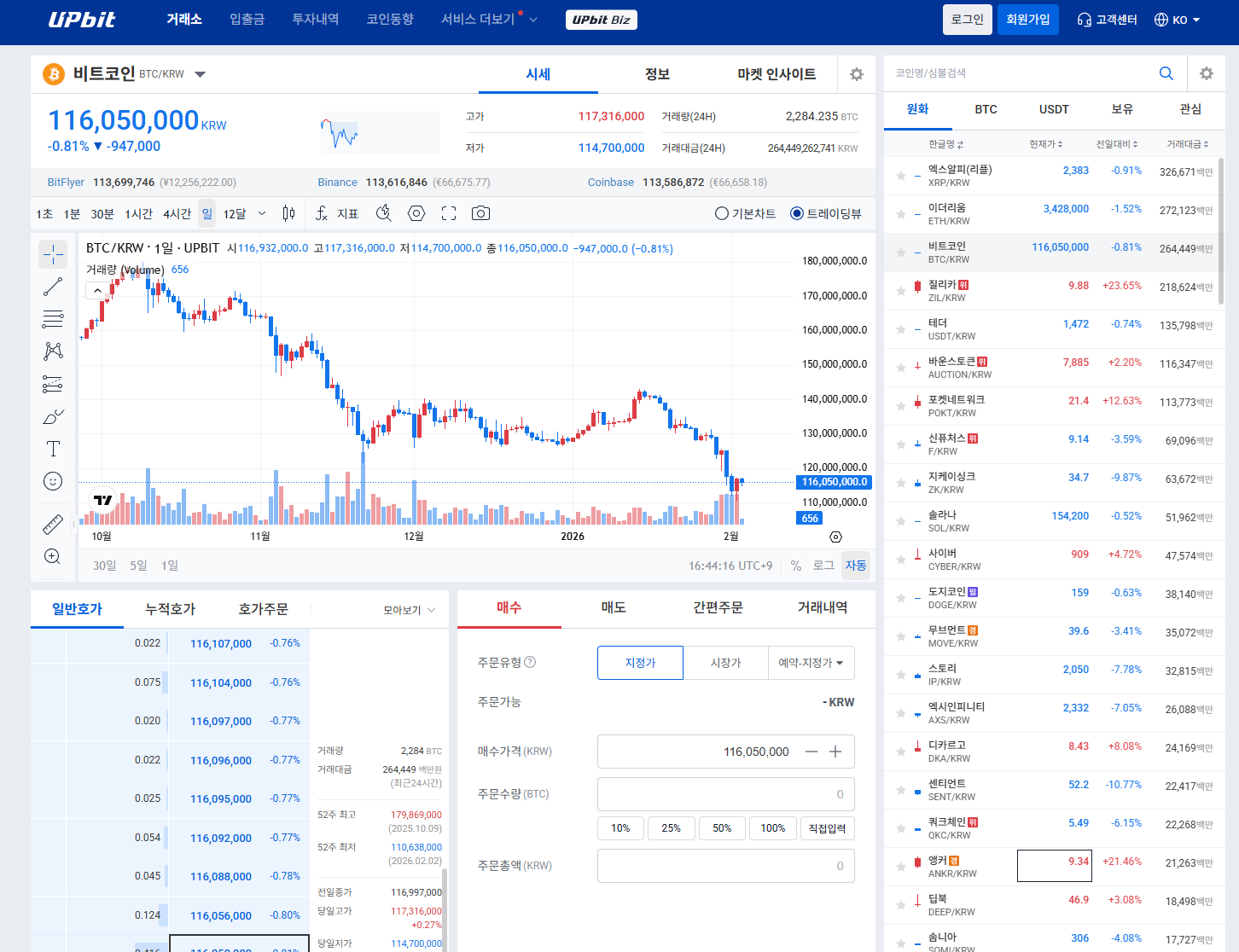Viewport: 1239px width, 952px height.
Task: Switch to the 정보 tab
Action: click(657, 74)
